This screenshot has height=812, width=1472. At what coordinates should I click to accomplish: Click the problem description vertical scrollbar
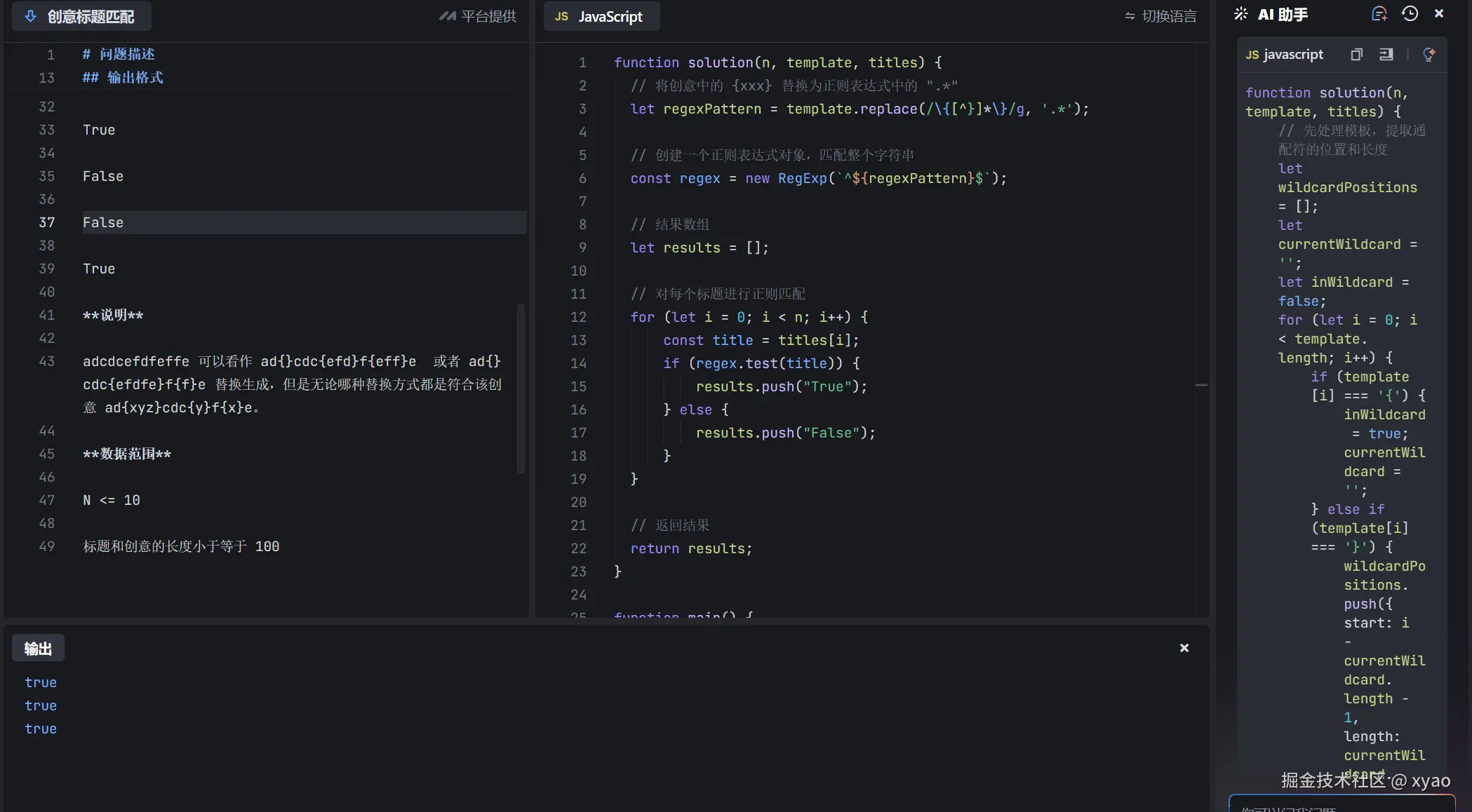[520, 388]
